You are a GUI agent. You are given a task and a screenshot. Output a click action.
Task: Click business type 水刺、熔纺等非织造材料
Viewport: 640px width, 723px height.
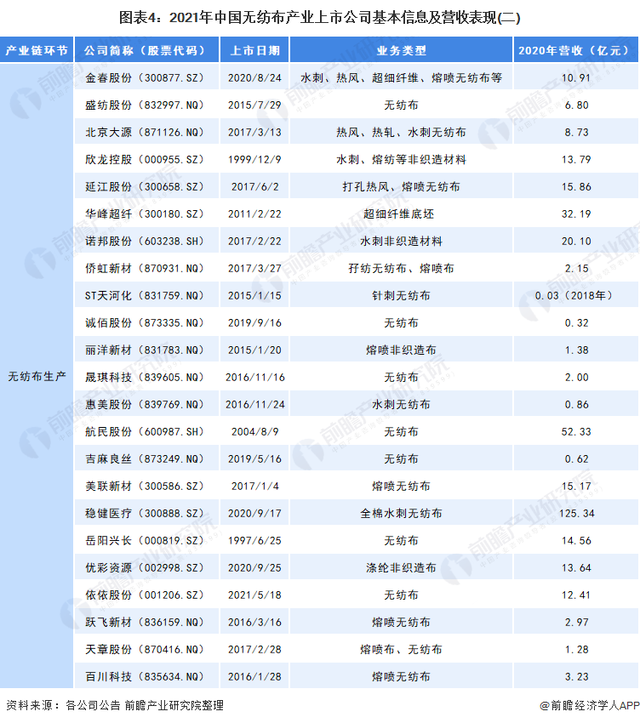[401, 160]
